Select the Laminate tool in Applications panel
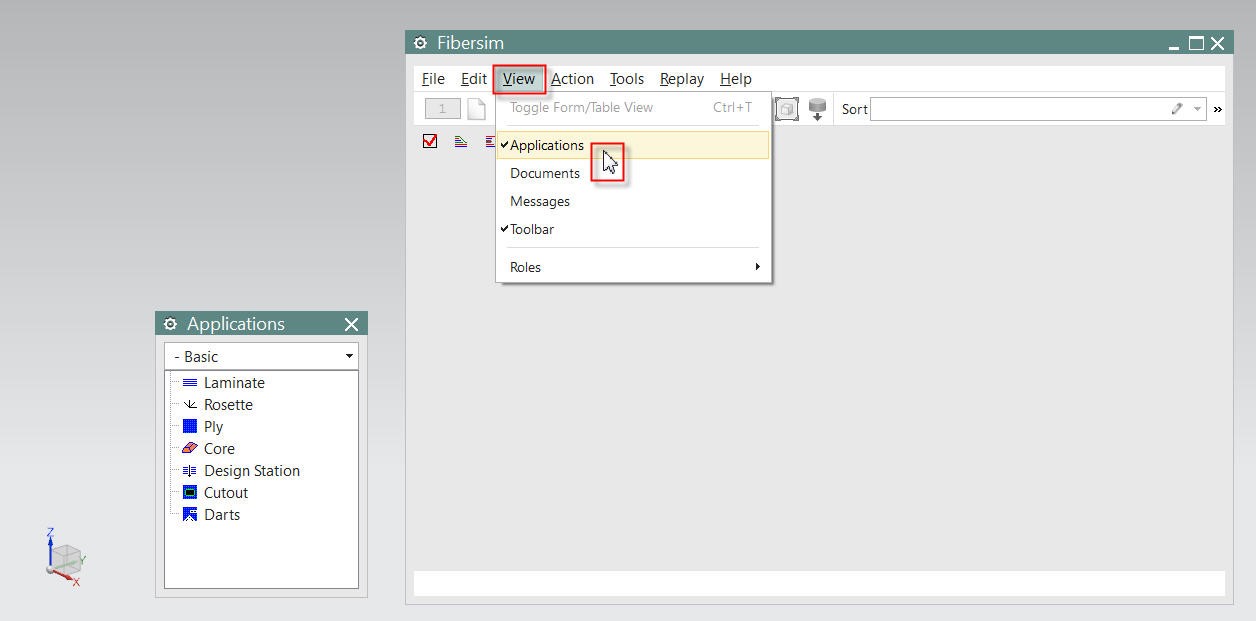The image size is (1256, 621). click(x=234, y=382)
